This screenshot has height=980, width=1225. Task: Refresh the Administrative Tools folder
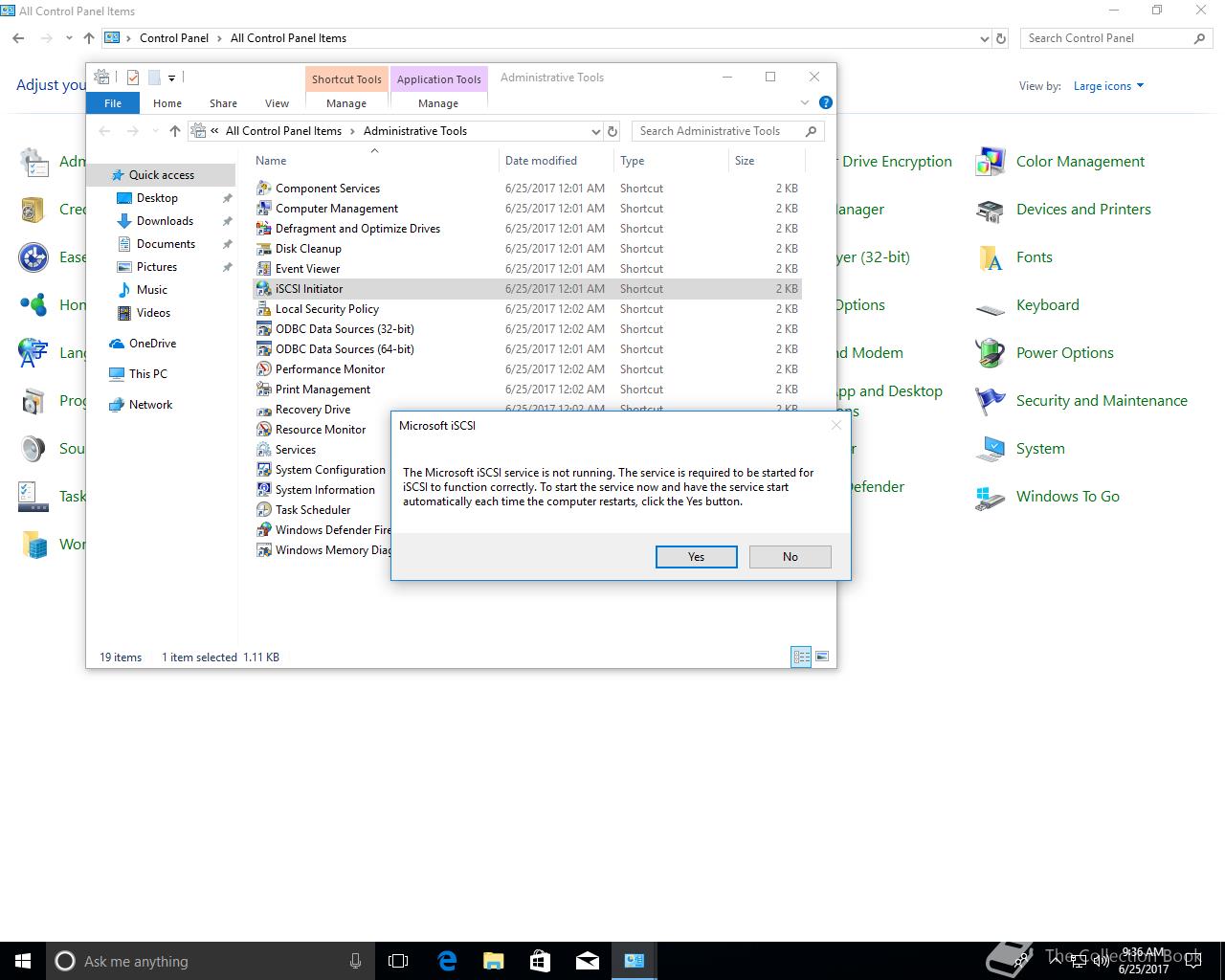click(612, 131)
